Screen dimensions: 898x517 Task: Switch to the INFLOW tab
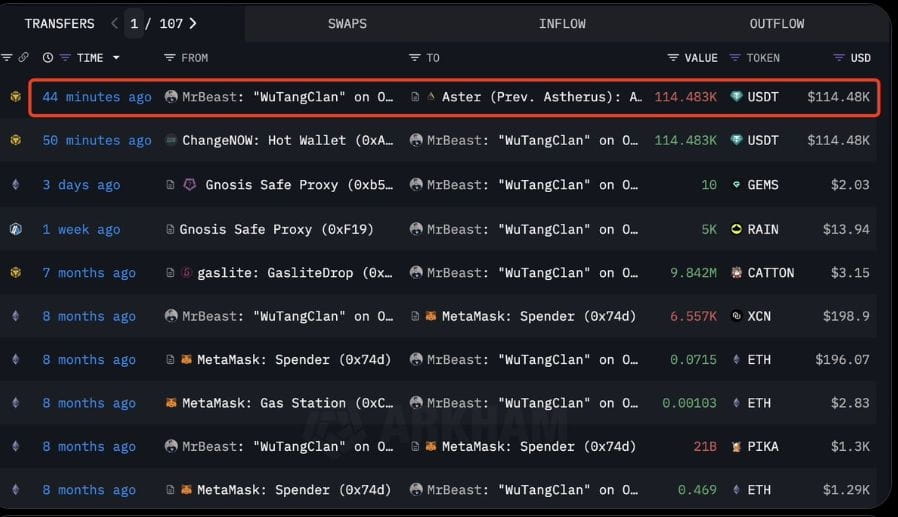(x=562, y=23)
